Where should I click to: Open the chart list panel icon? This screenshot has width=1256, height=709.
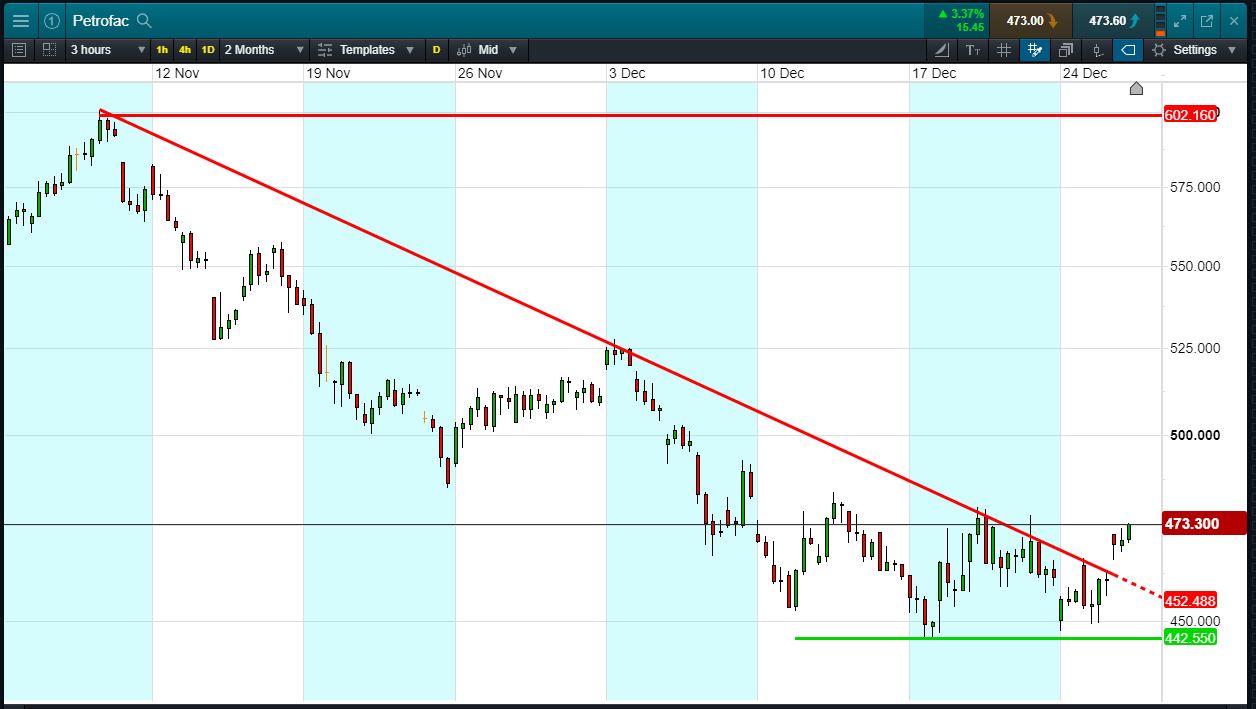[19, 49]
